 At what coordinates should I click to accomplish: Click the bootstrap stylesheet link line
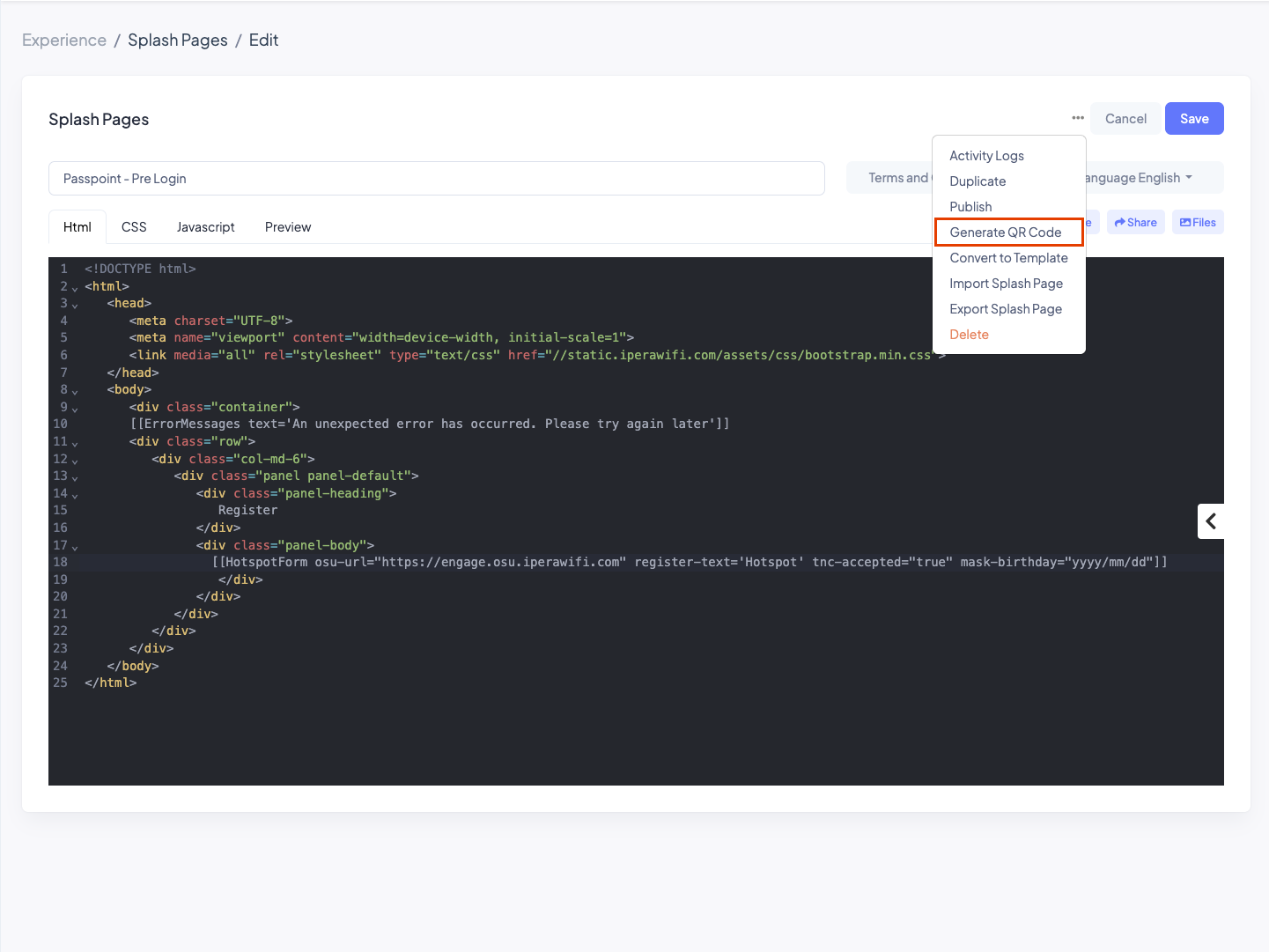pos(537,355)
